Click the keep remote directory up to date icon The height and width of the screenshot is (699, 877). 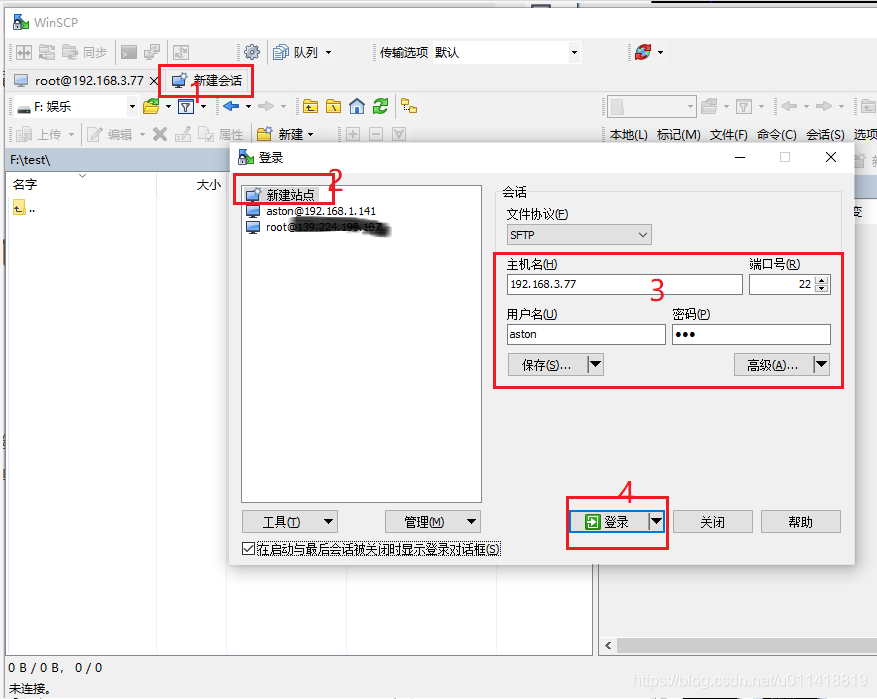tap(181, 53)
